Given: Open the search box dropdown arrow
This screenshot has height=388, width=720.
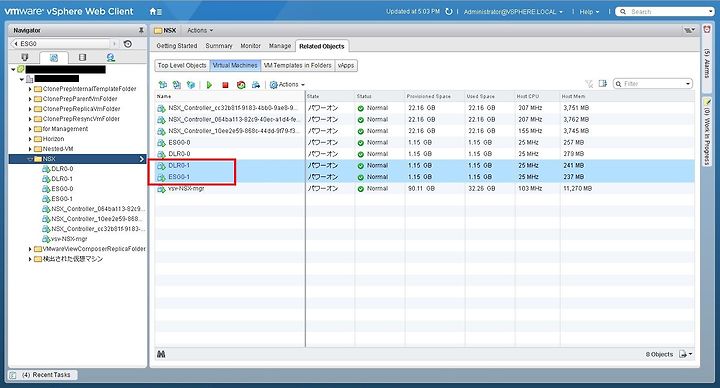Looking at the screenshot, I should pyautogui.click(x=711, y=11).
